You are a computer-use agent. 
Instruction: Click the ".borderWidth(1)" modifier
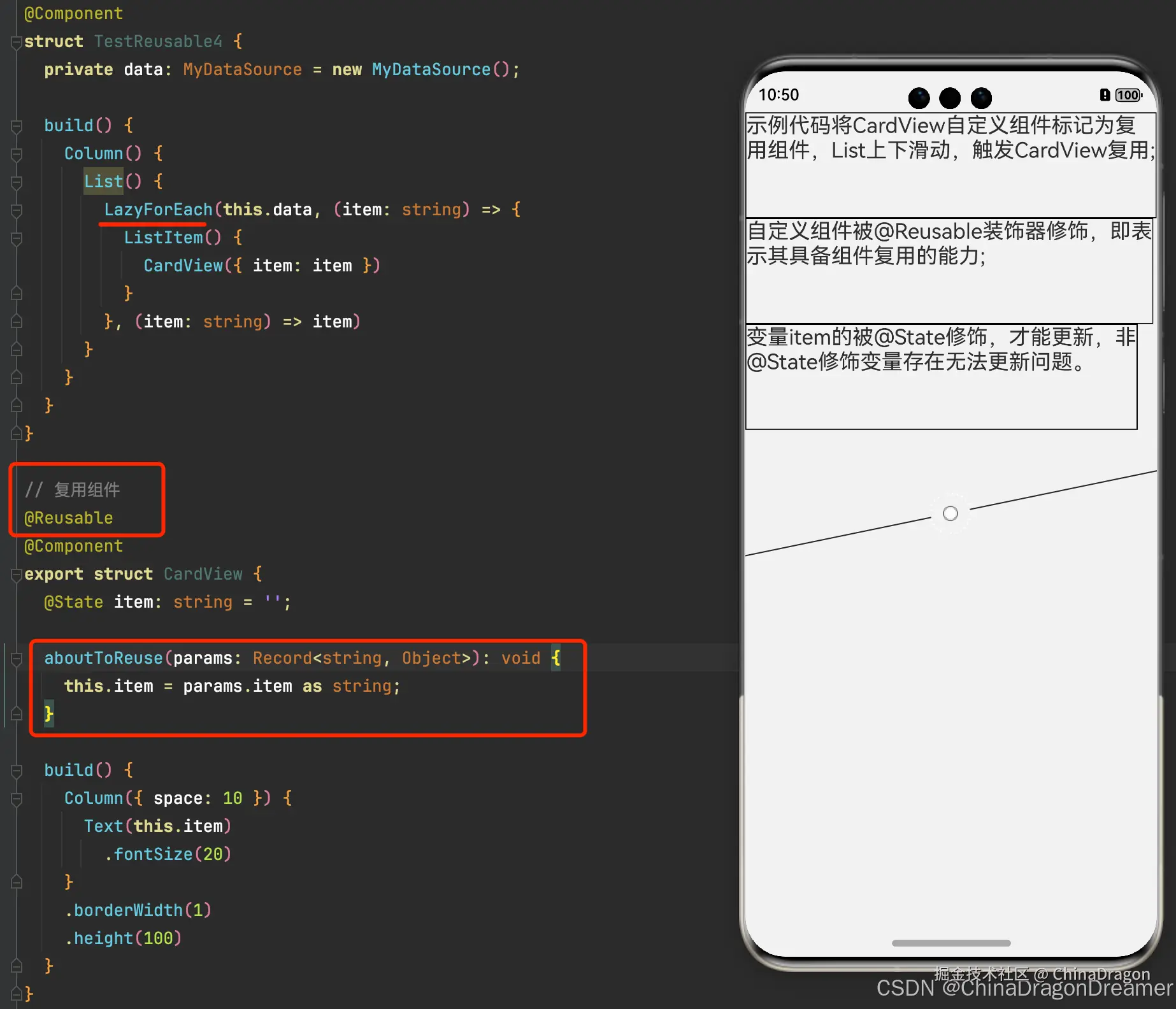point(138,910)
